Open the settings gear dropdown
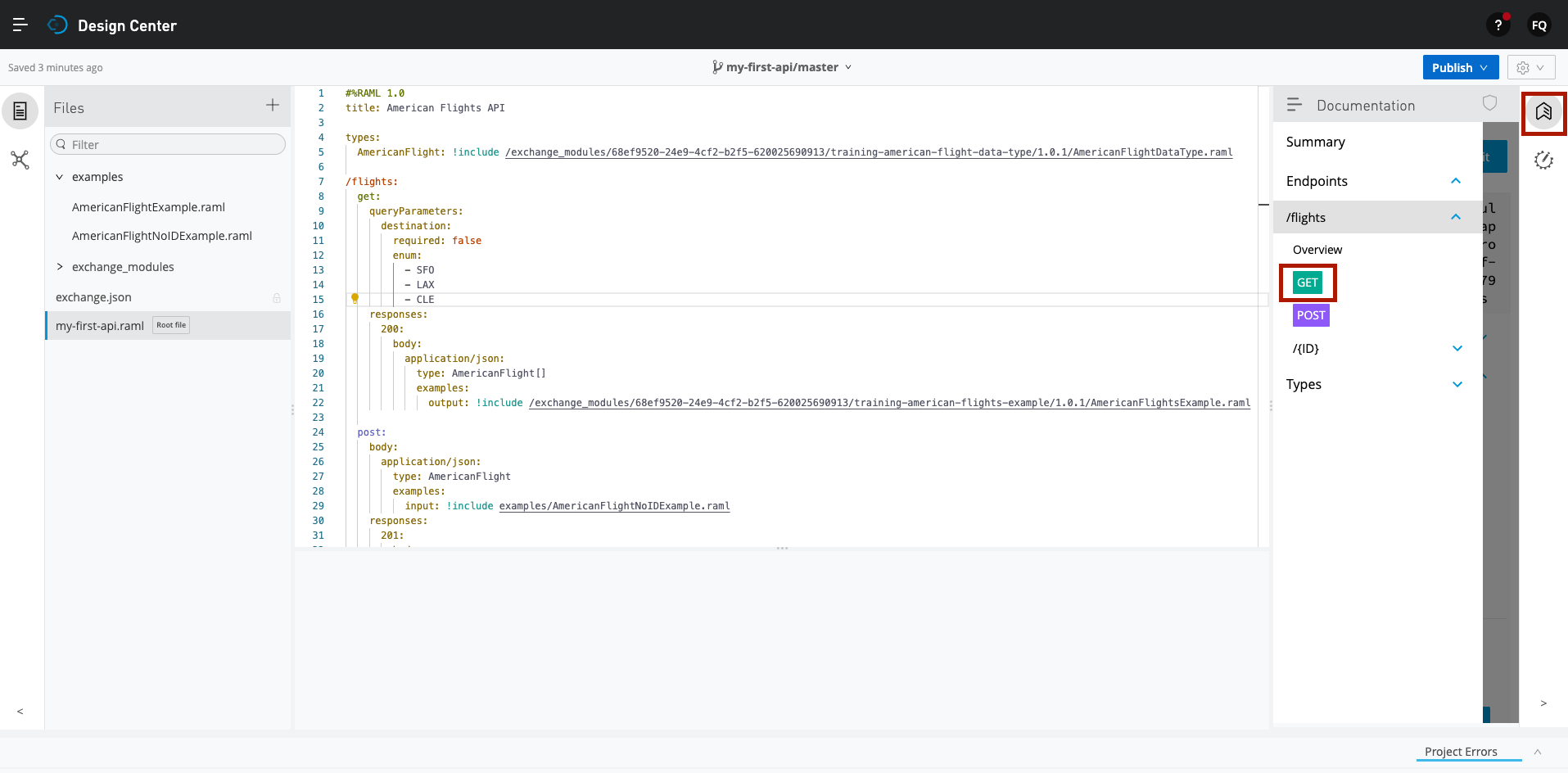1568x773 pixels. [1530, 67]
